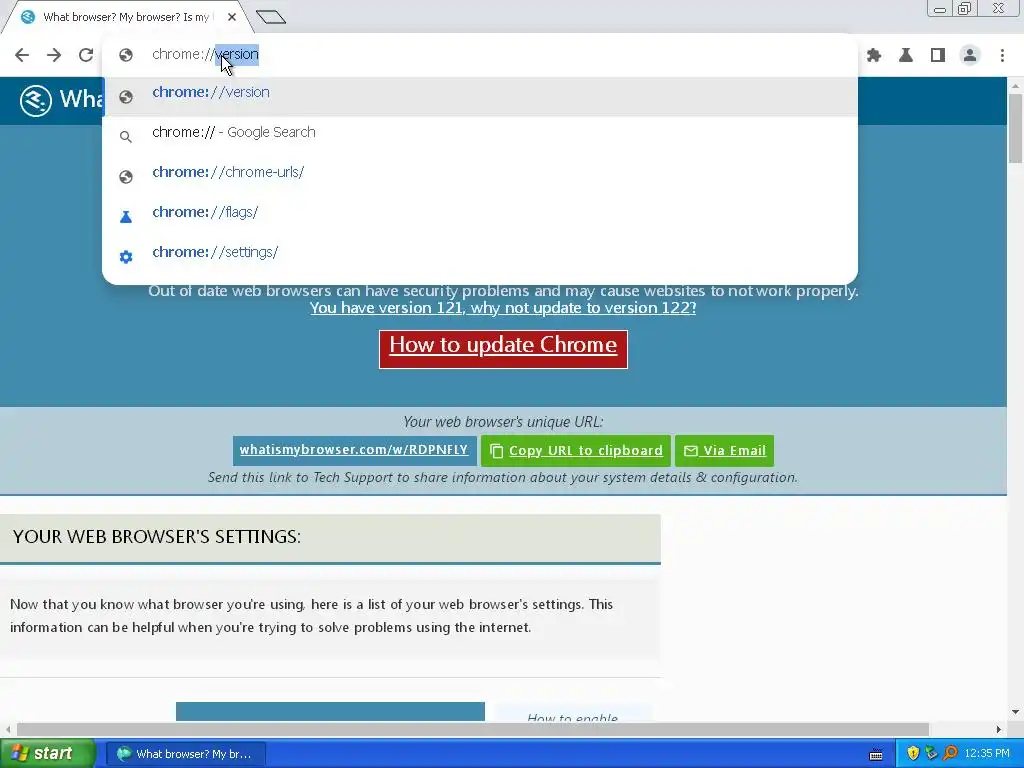Select the What browser taskbar item

pos(185,754)
